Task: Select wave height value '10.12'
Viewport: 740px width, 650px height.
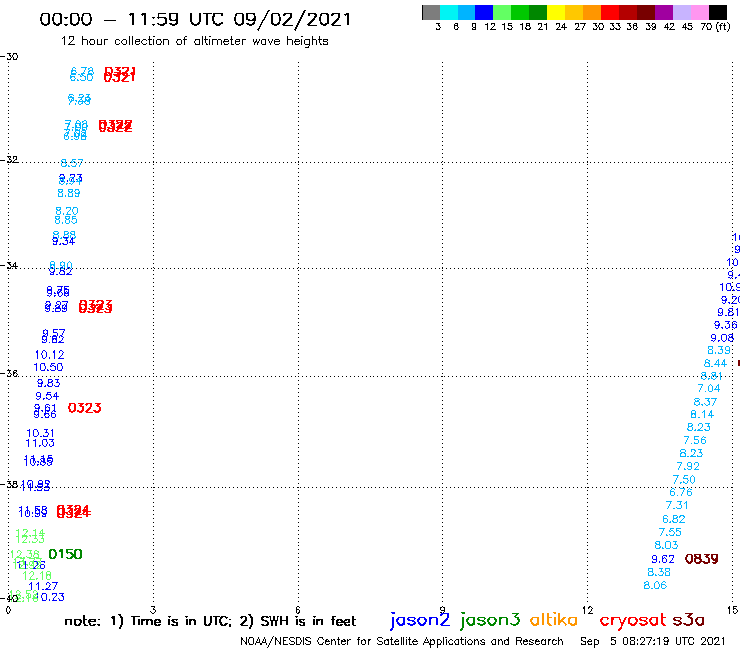Action: tap(50, 355)
